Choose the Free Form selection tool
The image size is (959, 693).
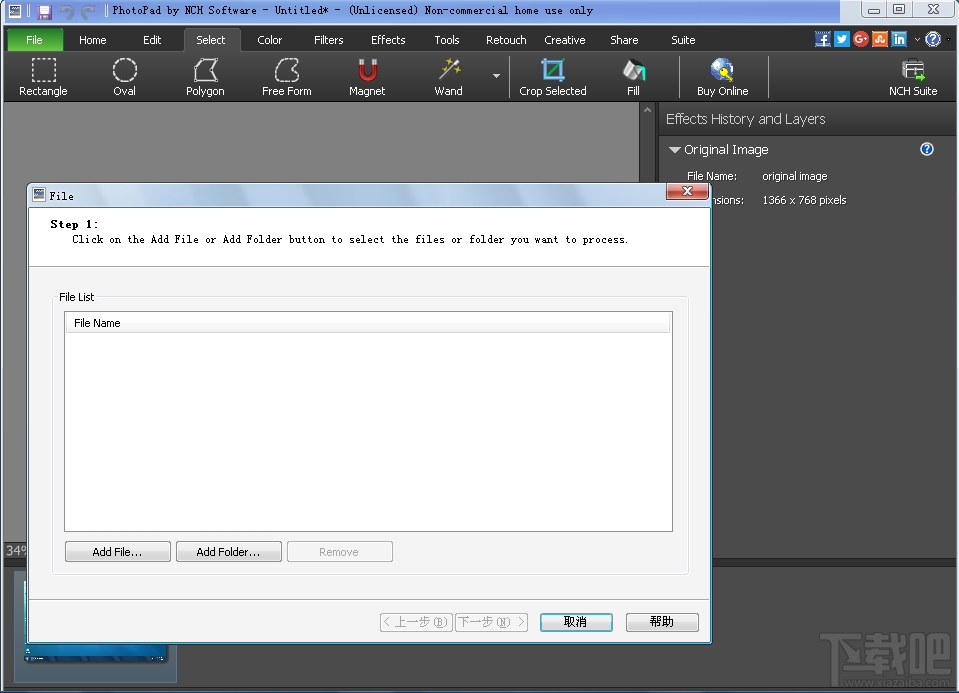(286, 75)
